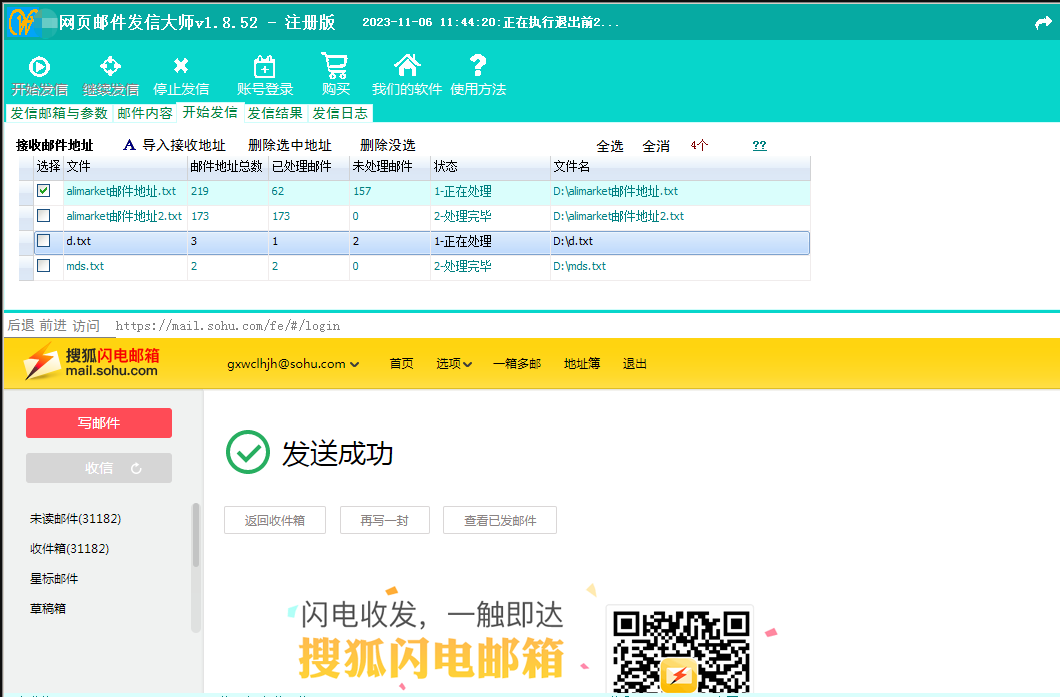Click the refresh icon on 收信 button
Viewport: 1060px width, 697px height.
[x=136, y=468]
